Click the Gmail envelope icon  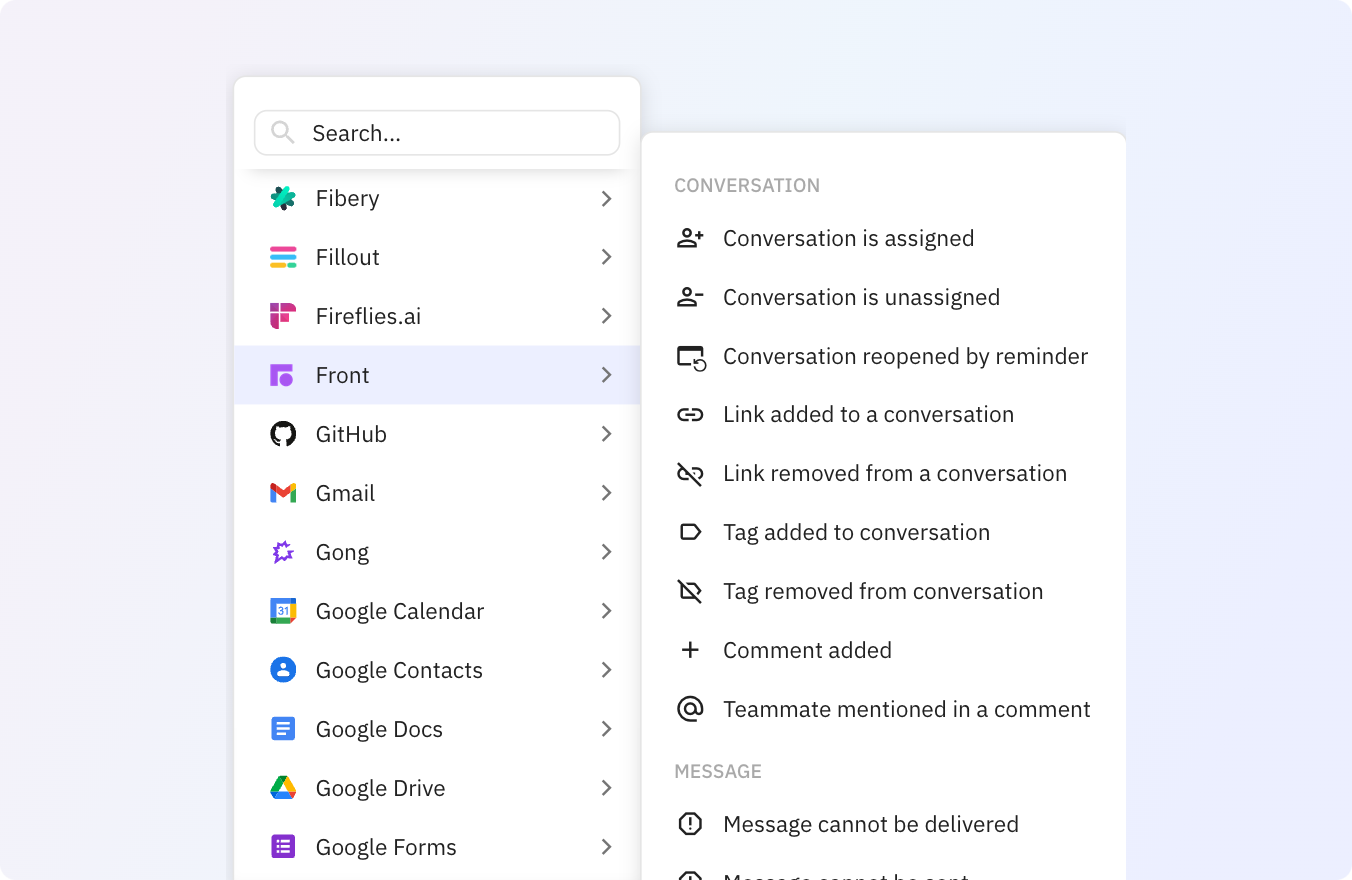click(x=283, y=493)
